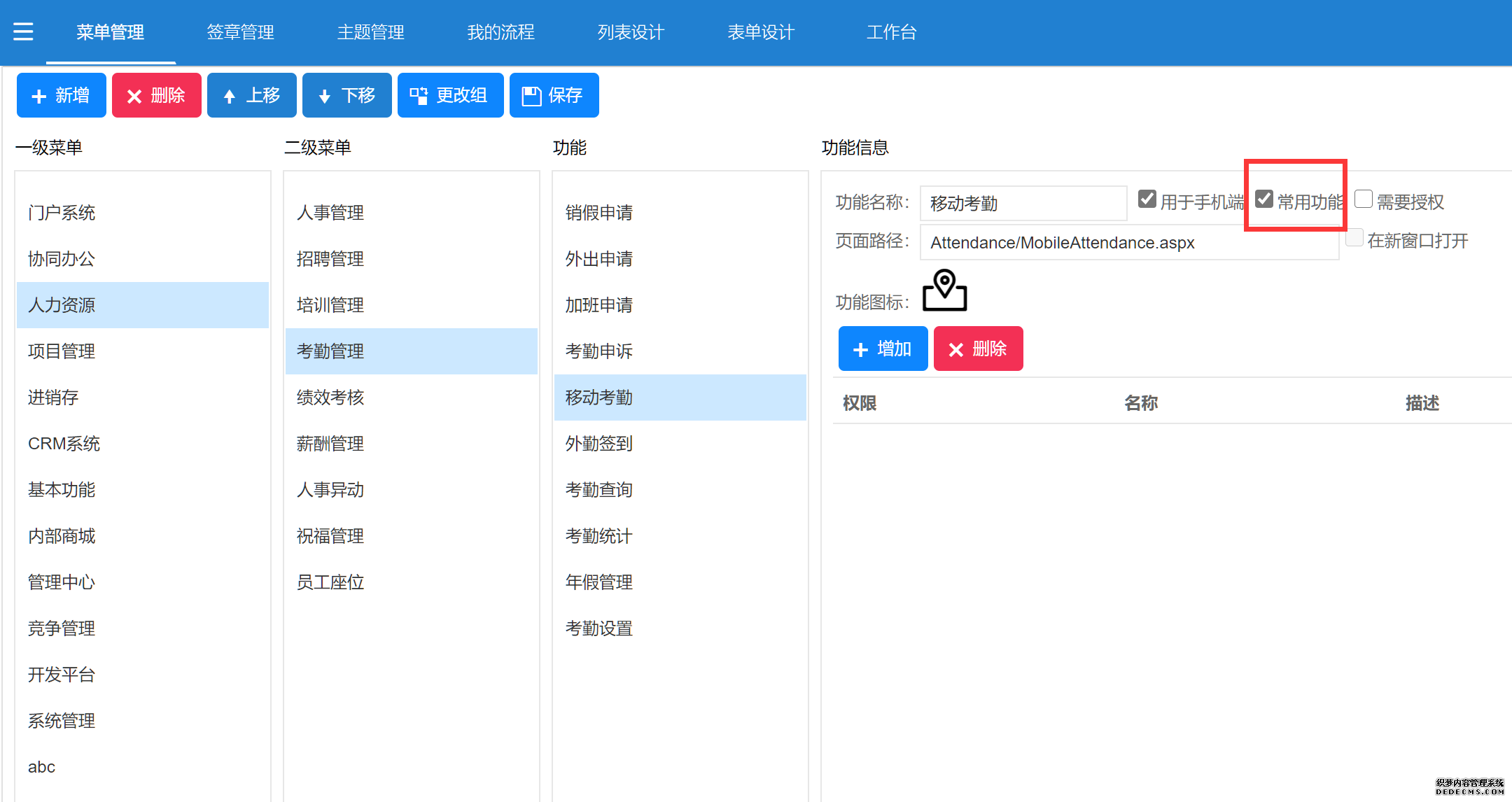Image resolution: width=1512 pixels, height=802 pixels.
Task: Switch to 工作台 tab
Action: pos(892,32)
